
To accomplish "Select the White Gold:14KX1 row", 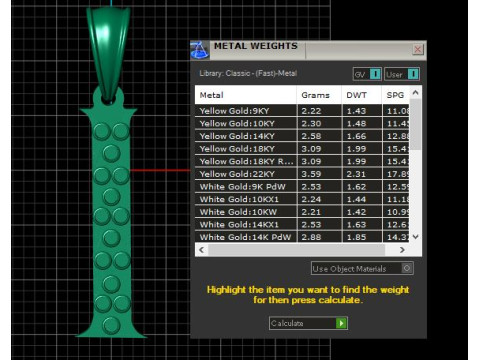I will pos(302,225).
